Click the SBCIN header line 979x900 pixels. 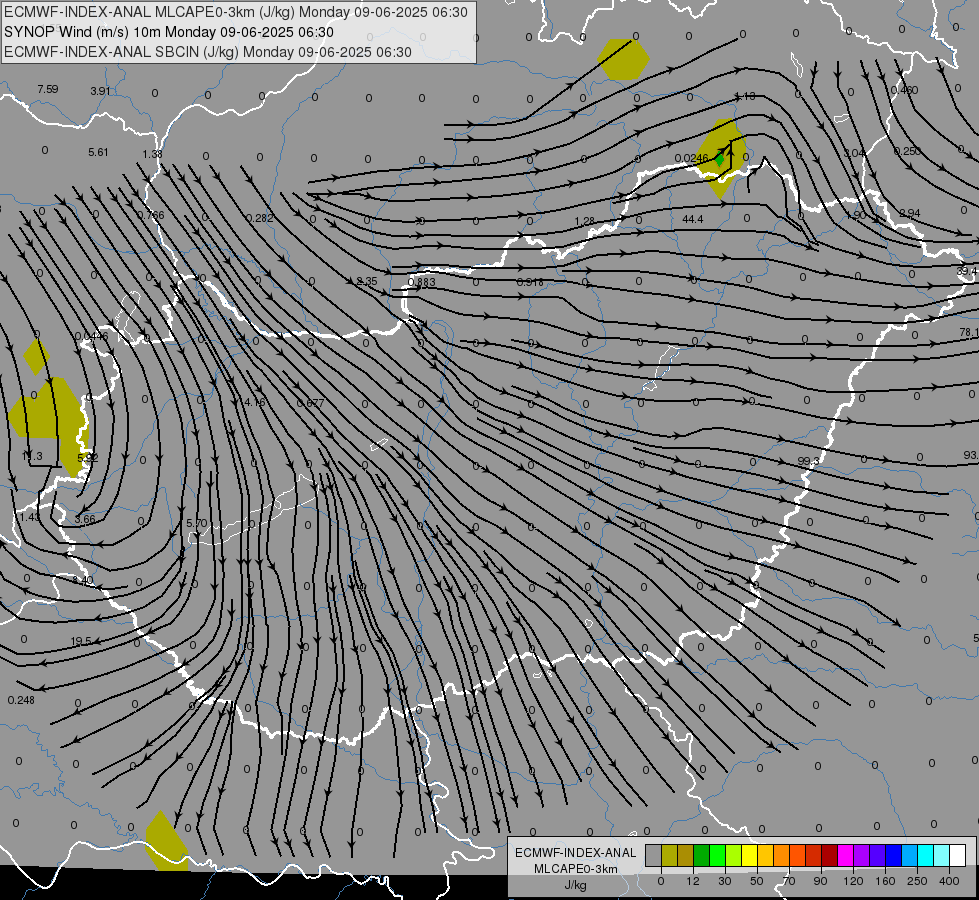click(x=208, y=52)
